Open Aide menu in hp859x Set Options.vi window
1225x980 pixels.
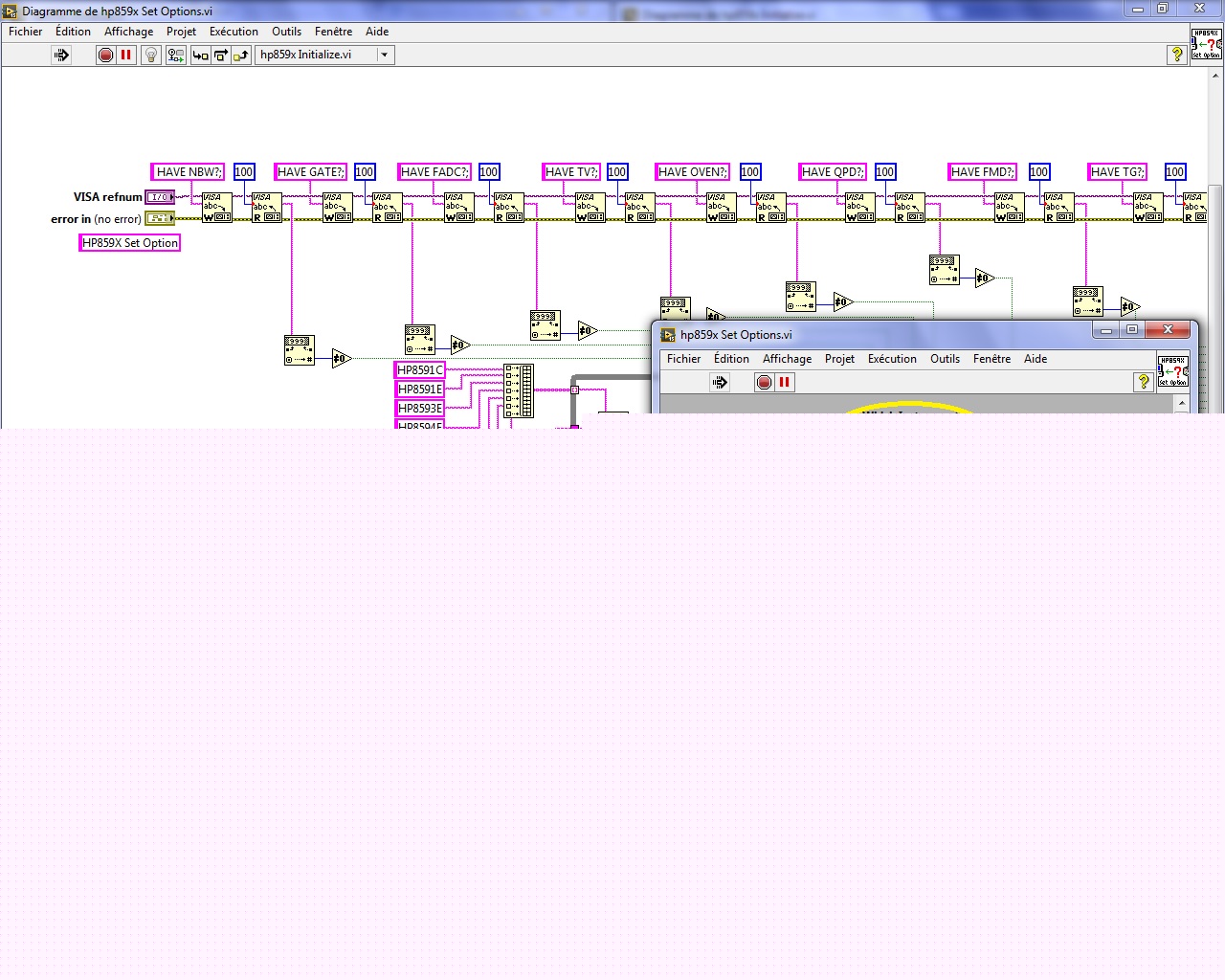[1036, 359]
